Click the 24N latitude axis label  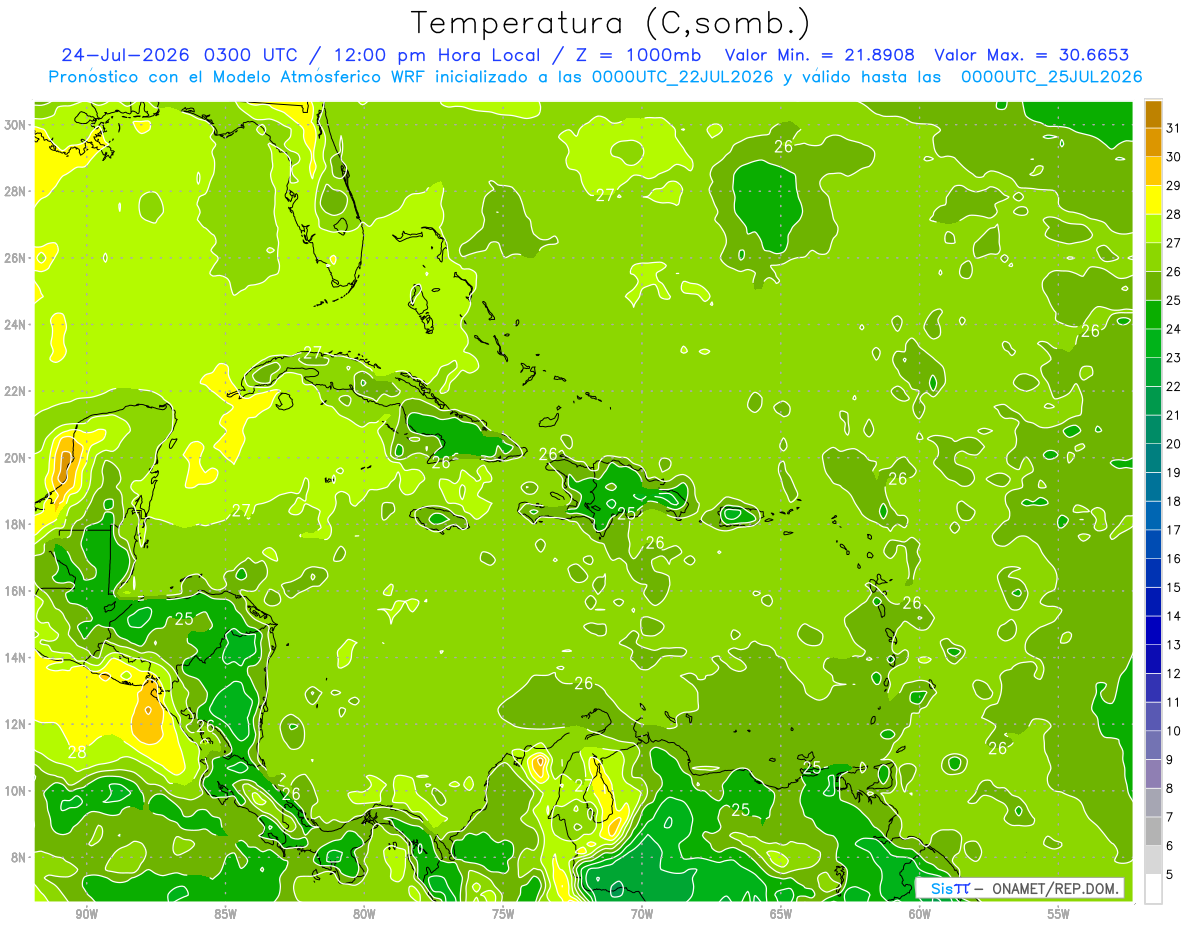16,324
